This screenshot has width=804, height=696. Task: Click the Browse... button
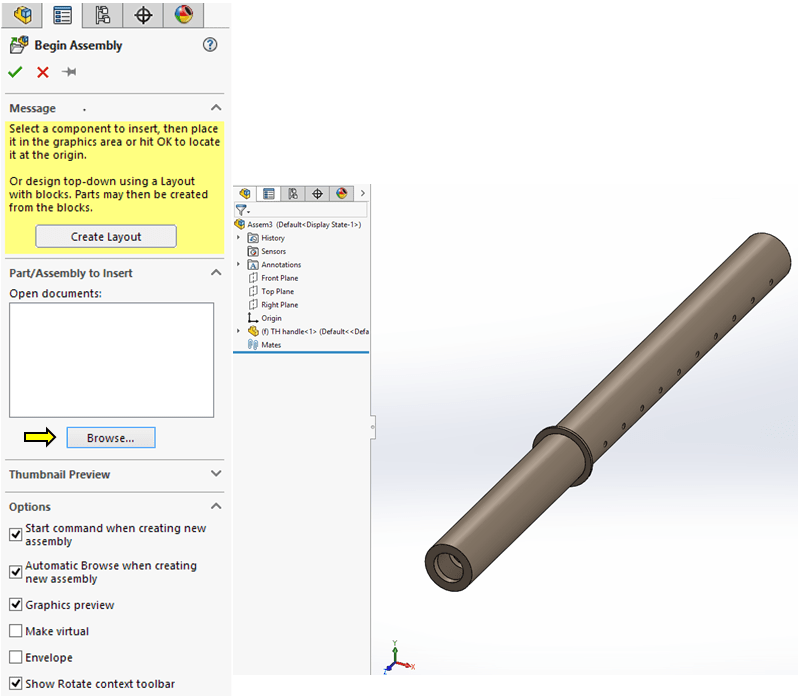pos(111,438)
